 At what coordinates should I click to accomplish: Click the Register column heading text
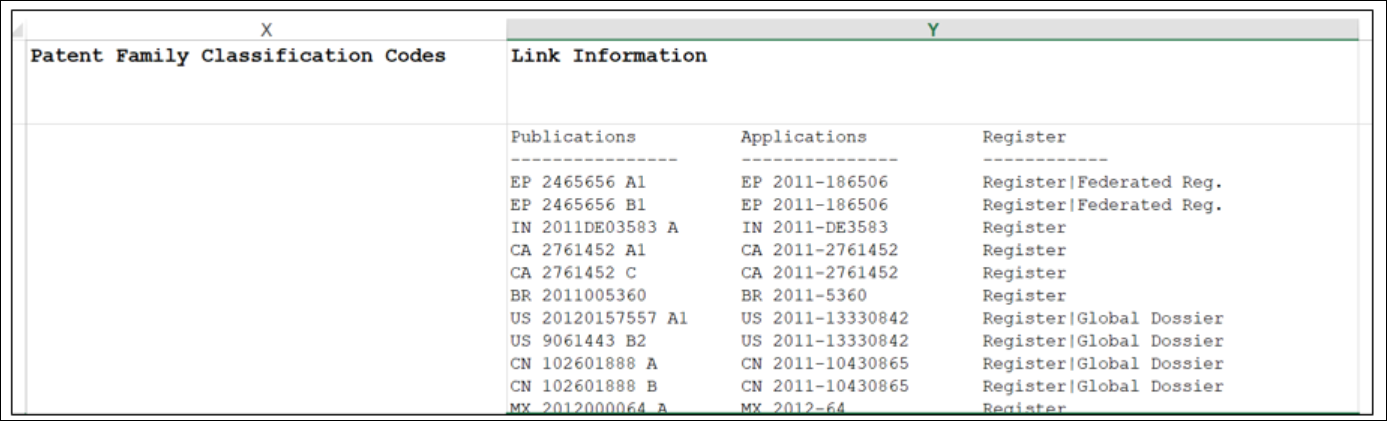1024,137
